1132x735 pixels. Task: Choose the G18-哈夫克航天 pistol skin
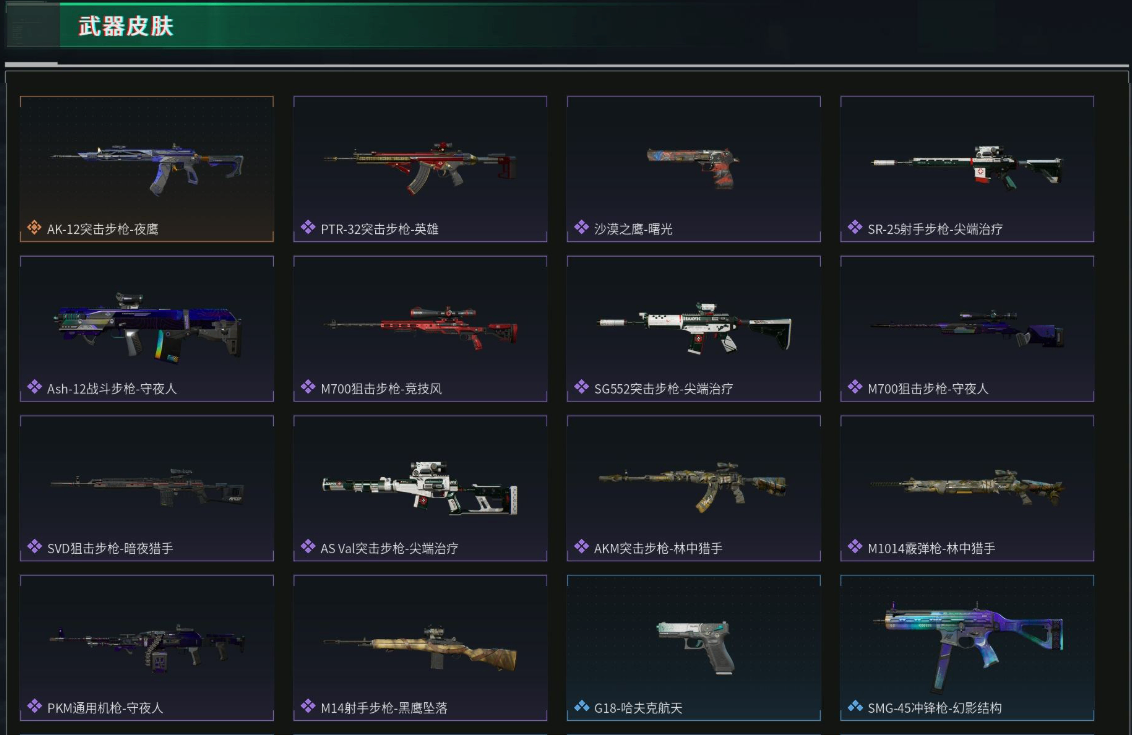click(694, 648)
